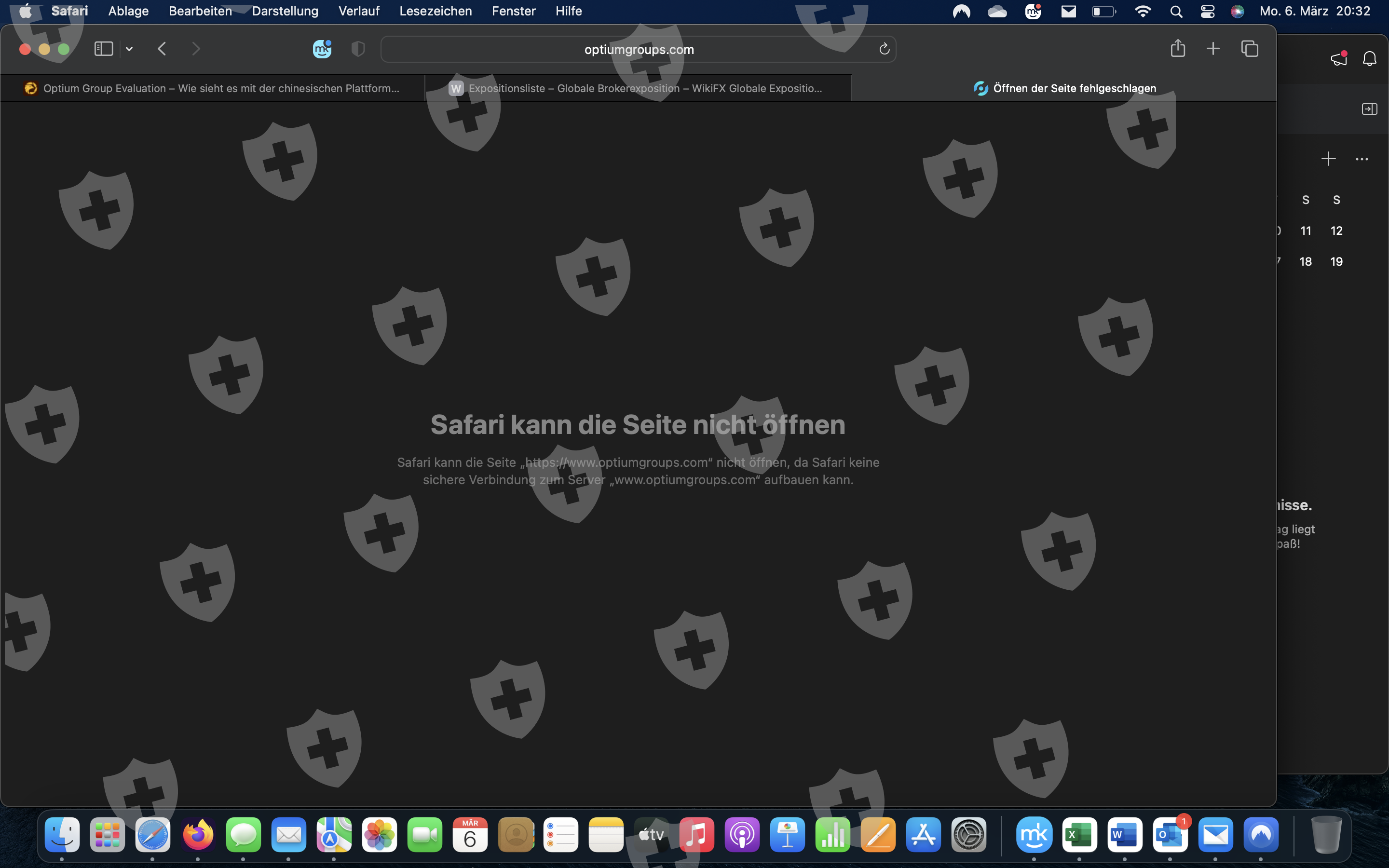Open the Share sheet icon
Viewport: 1389px width, 868px height.
[1177, 49]
